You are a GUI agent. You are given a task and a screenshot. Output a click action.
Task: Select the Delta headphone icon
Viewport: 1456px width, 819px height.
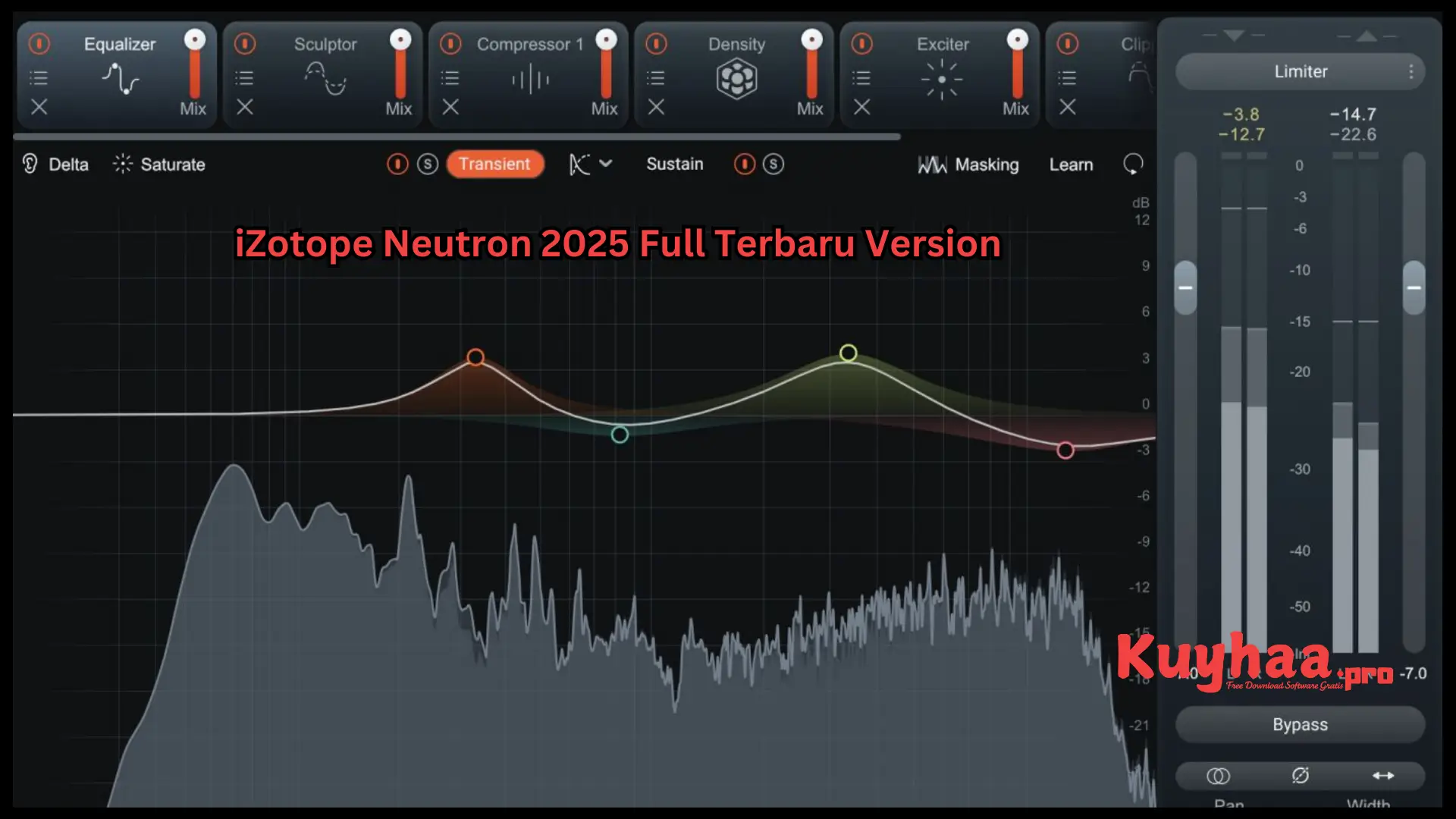[x=28, y=165]
